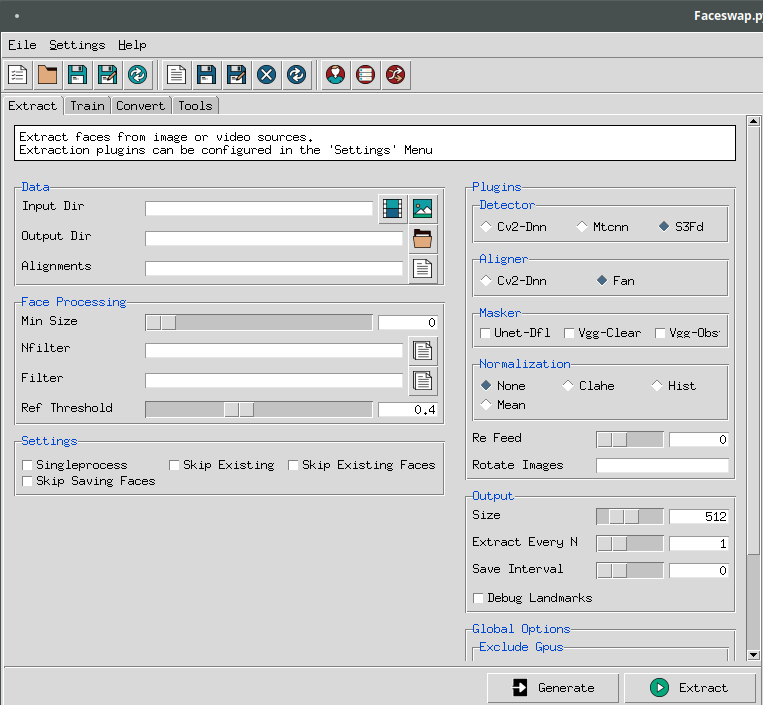Save project using the first teal floppy icon

point(77,75)
